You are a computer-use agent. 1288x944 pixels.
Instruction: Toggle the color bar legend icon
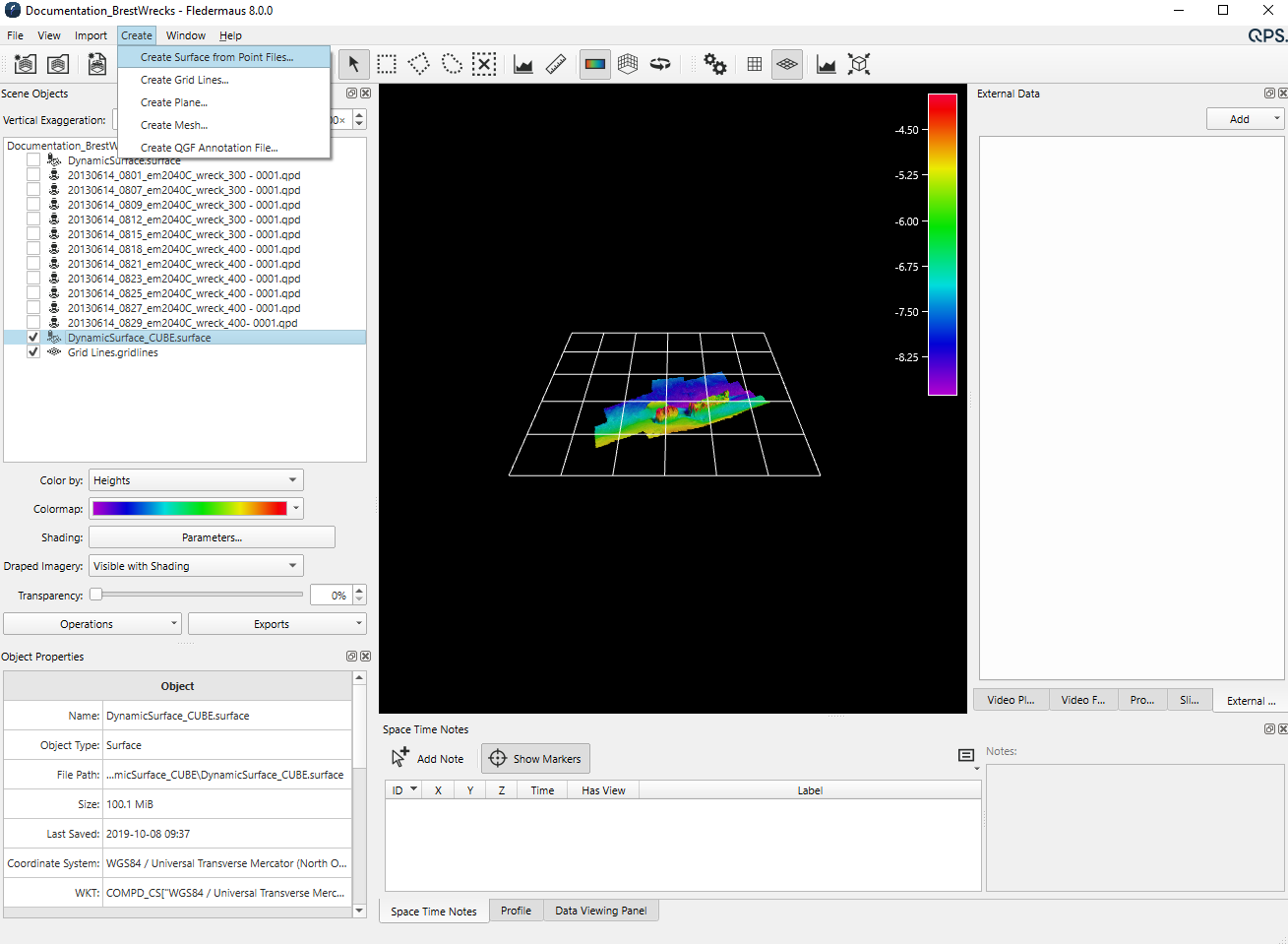pos(595,65)
